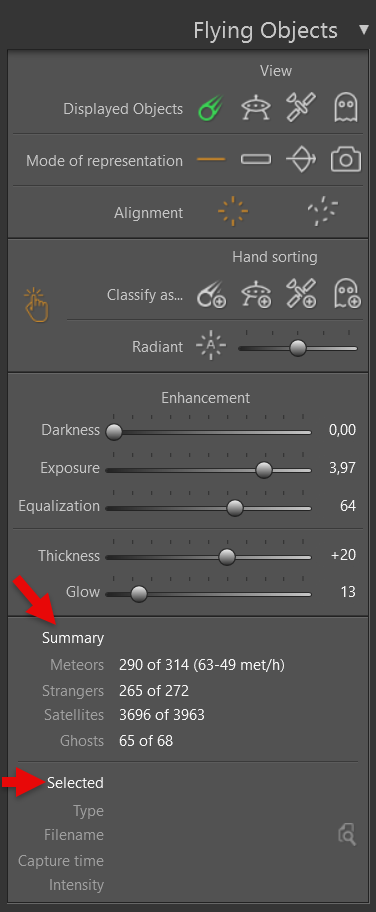Click the Exposure slider handle
This screenshot has height=912, width=376.
pos(264,470)
